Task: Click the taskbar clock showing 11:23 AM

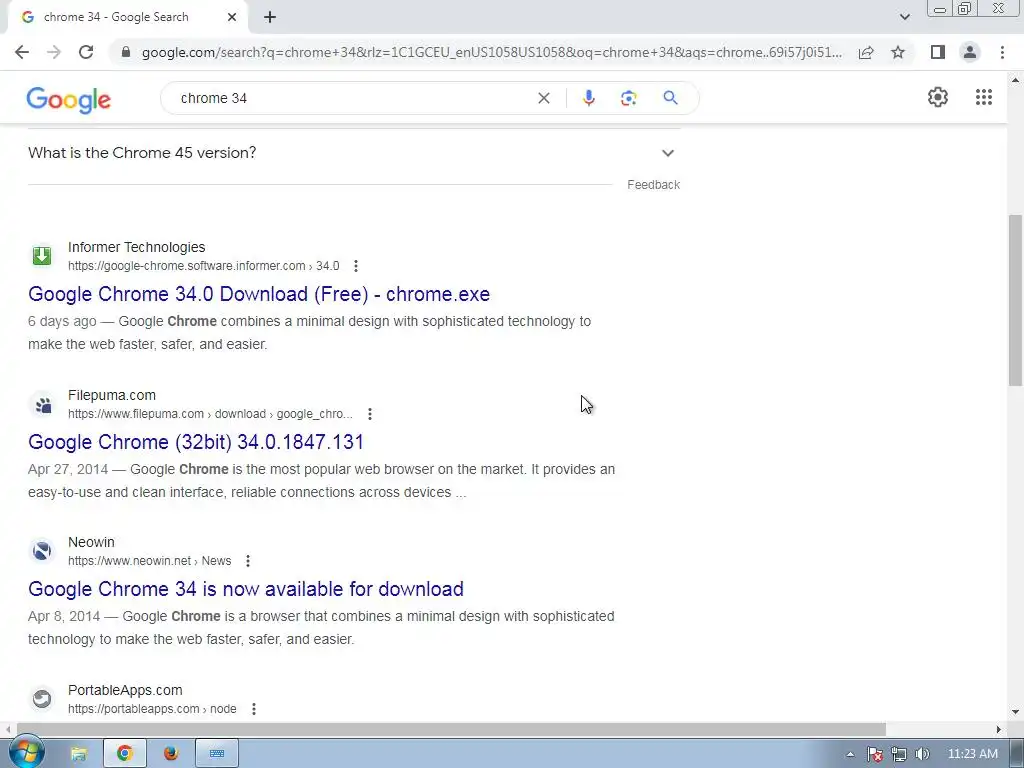Action: [x=972, y=754]
